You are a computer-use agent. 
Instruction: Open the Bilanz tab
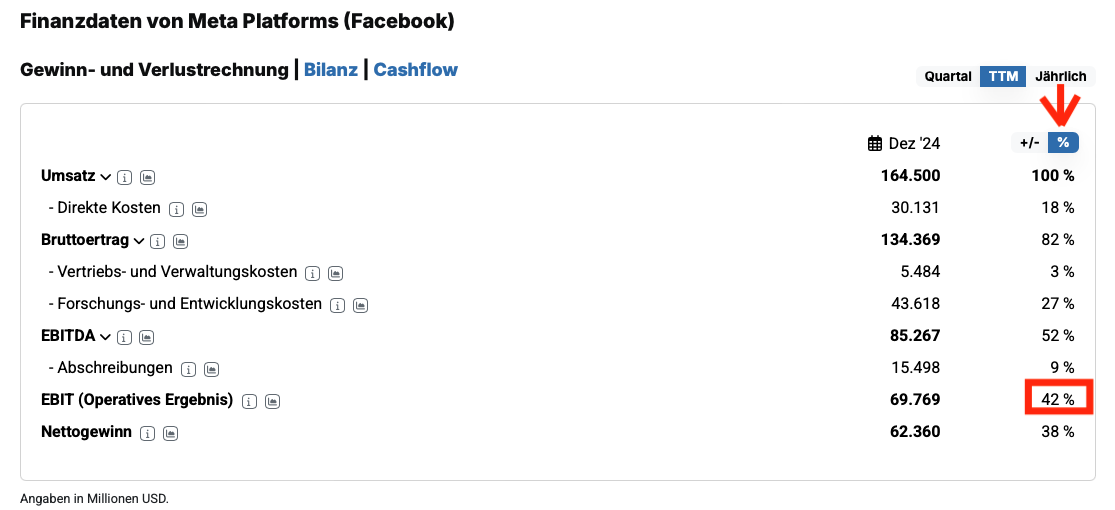(x=330, y=70)
